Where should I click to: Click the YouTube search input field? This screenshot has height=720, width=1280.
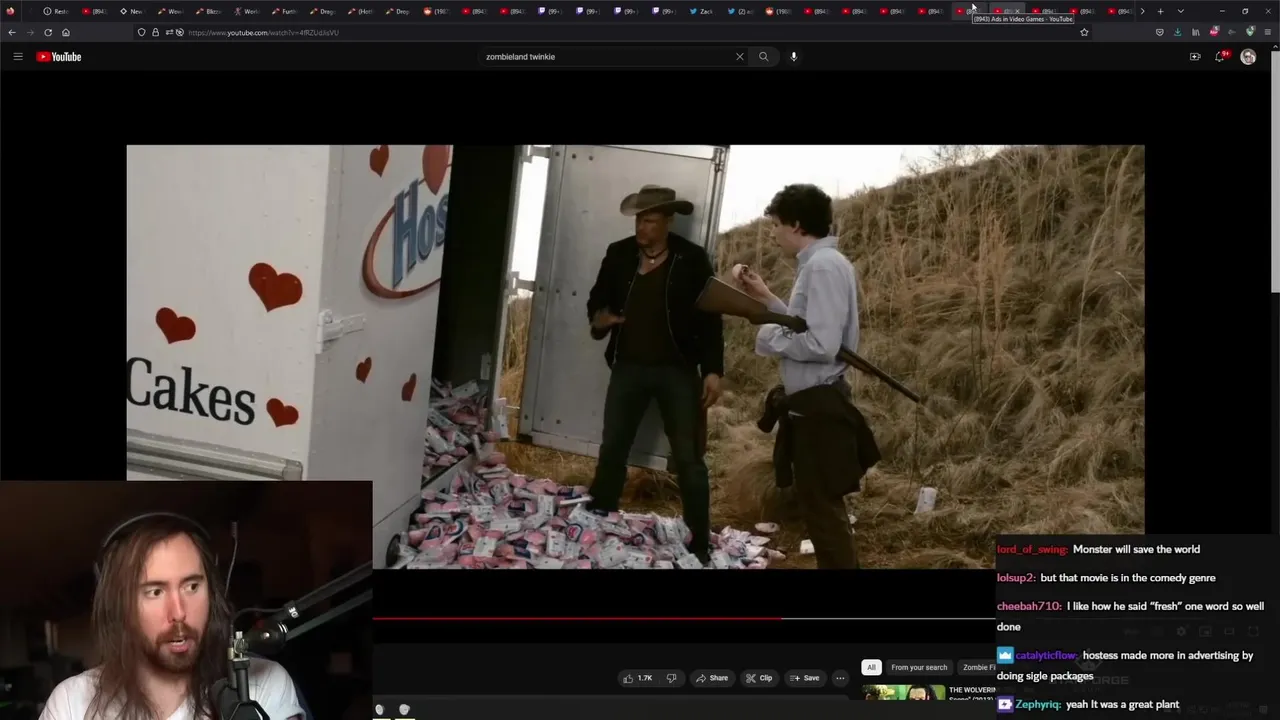click(608, 57)
